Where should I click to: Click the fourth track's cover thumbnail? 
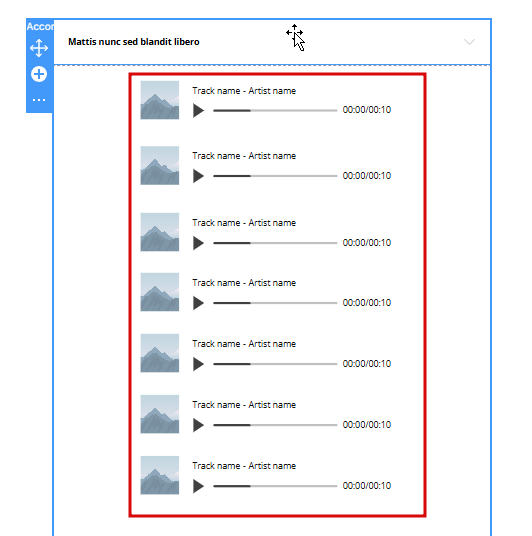pyautogui.click(x=160, y=292)
